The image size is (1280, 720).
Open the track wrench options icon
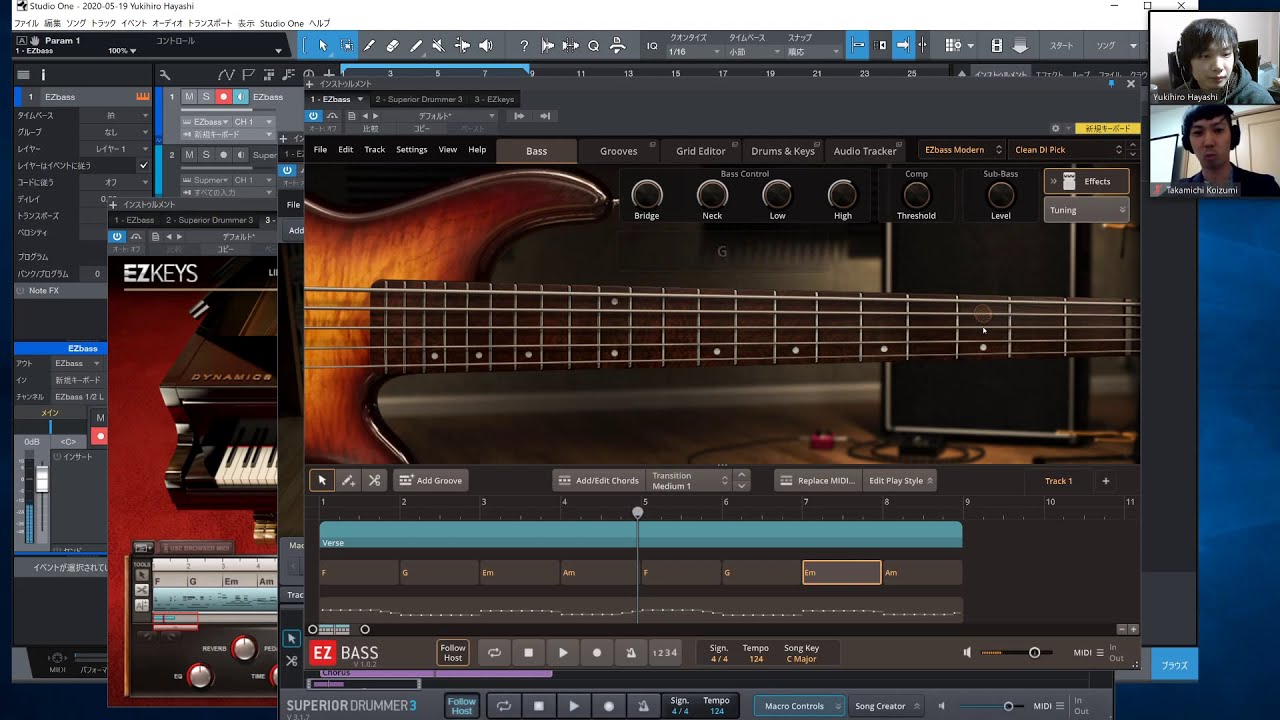(x=165, y=74)
